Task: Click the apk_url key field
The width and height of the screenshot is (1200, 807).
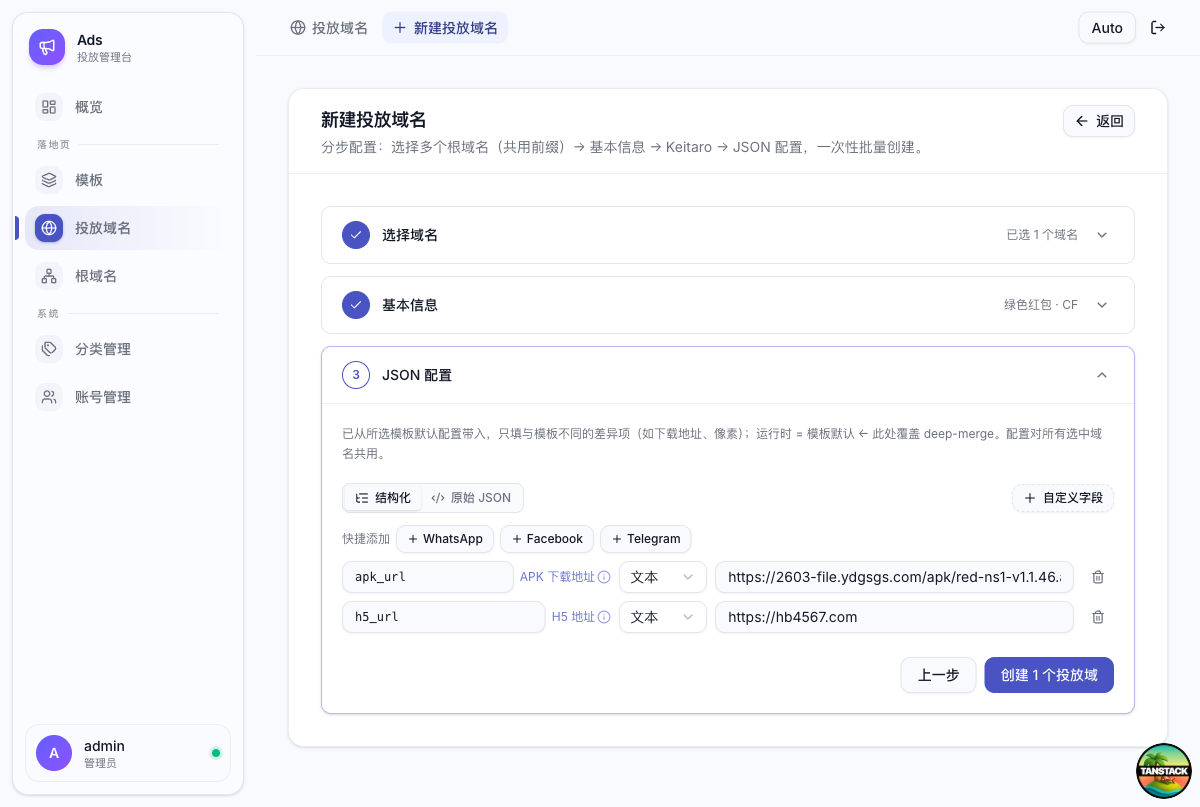Action: [428, 577]
